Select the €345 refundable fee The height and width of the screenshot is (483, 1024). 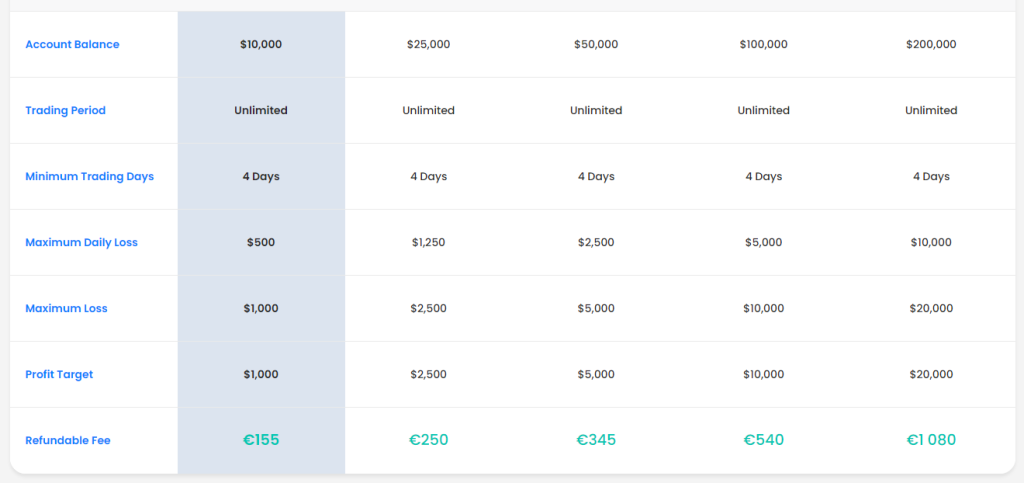tap(596, 439)
